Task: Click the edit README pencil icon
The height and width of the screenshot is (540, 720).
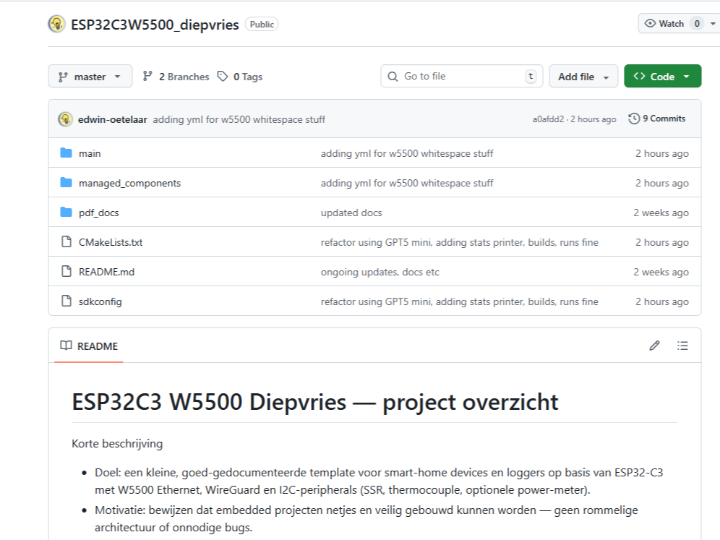Action: [654, 346]
